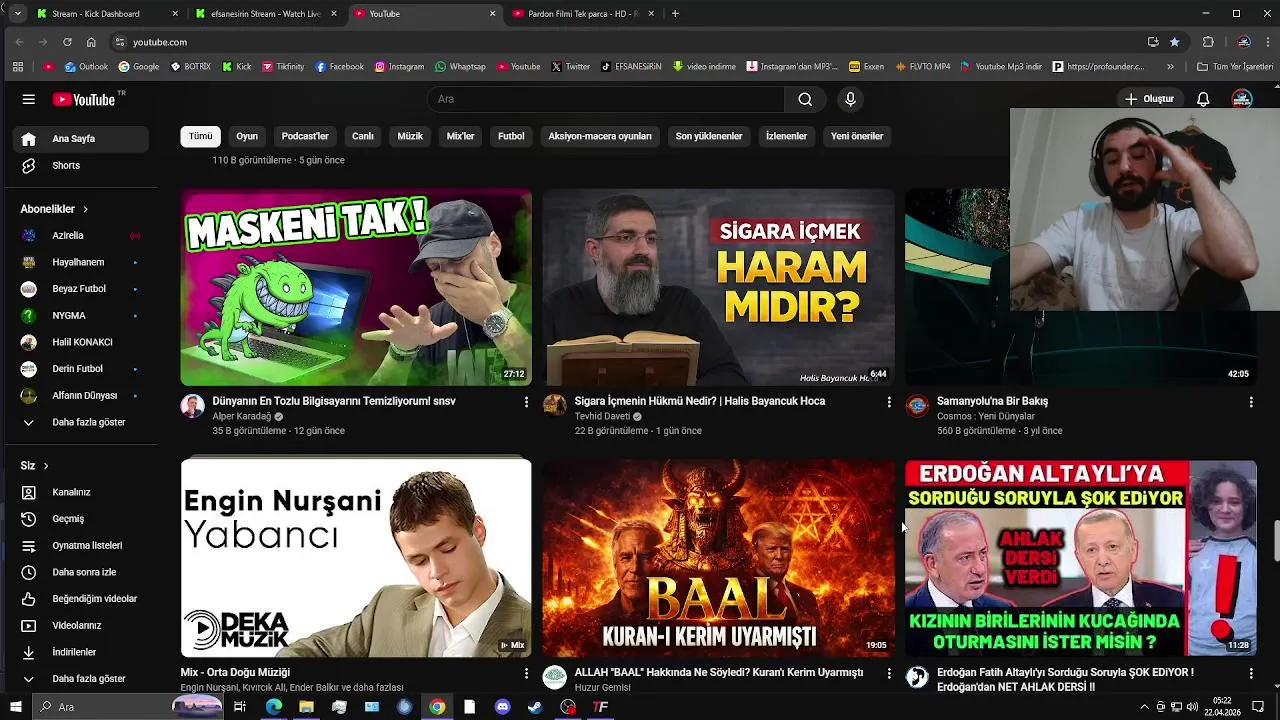Open options for Dünyanın En Tozlu Bilgisayarı video
The width and height of the screenshot is (1280, 720).
point(526,402)
